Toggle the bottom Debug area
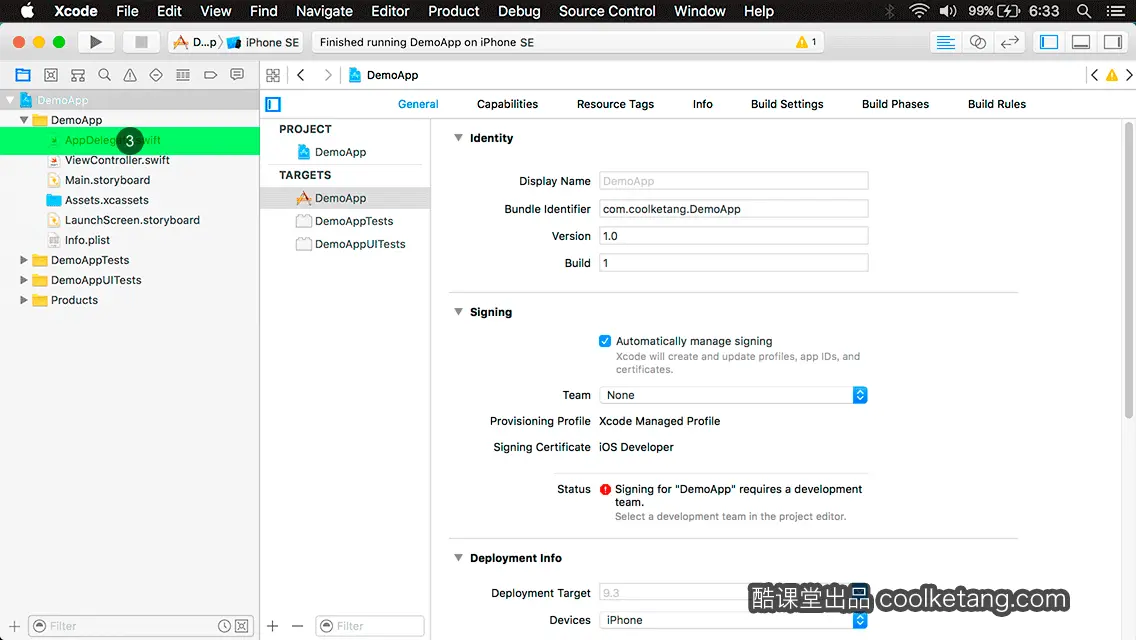The height and width of the screenshot is (640, 1136). 1081,42
